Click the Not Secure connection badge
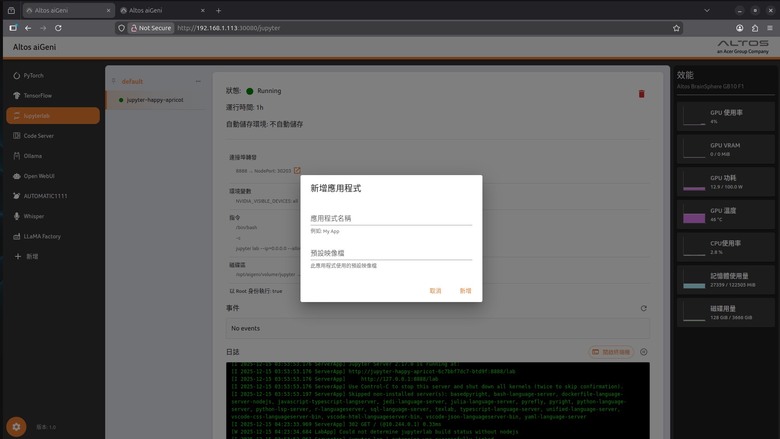Image resolution: width=780 pixels, height=439 pixels. click(x=151, y=28)
